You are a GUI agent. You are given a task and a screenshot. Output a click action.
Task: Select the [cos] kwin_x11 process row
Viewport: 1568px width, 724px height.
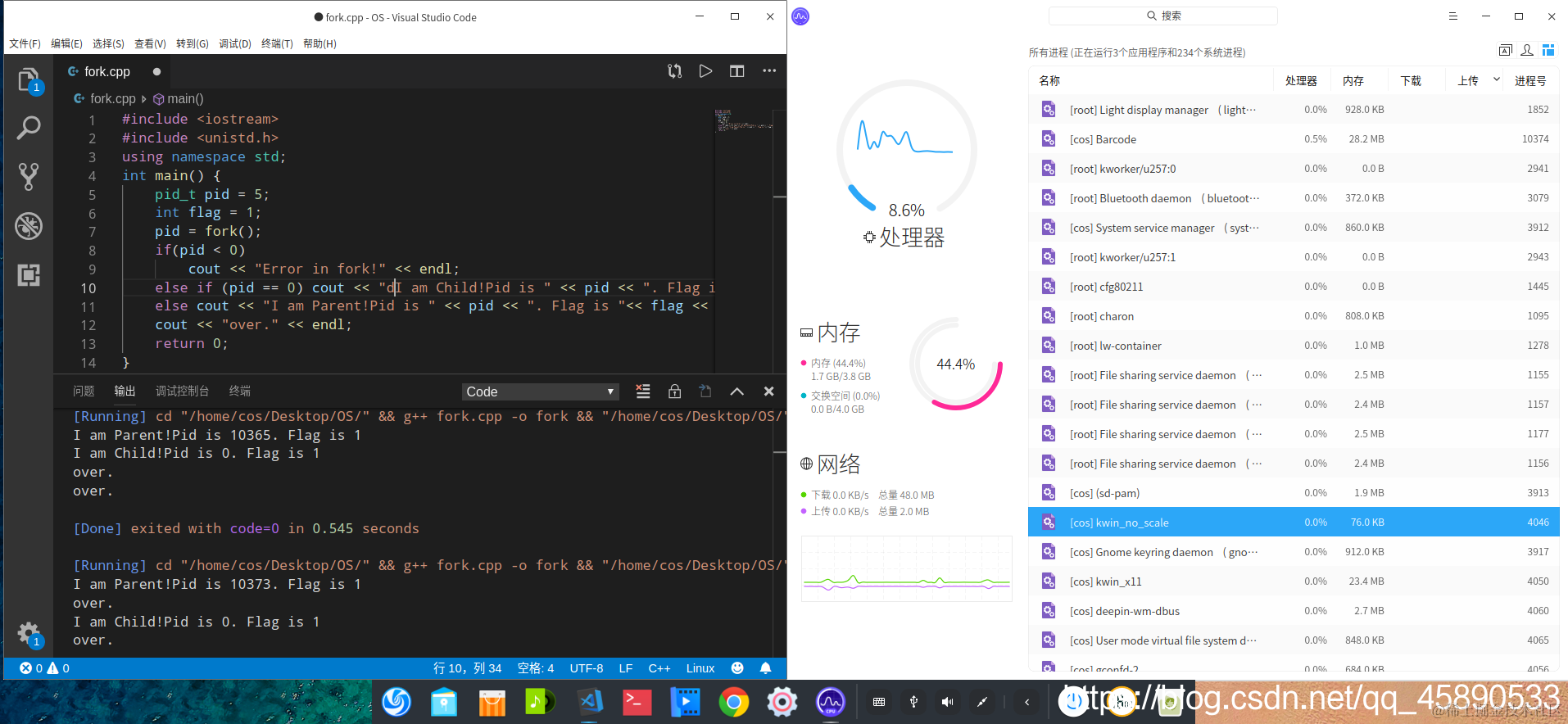tap(1294, 581)
